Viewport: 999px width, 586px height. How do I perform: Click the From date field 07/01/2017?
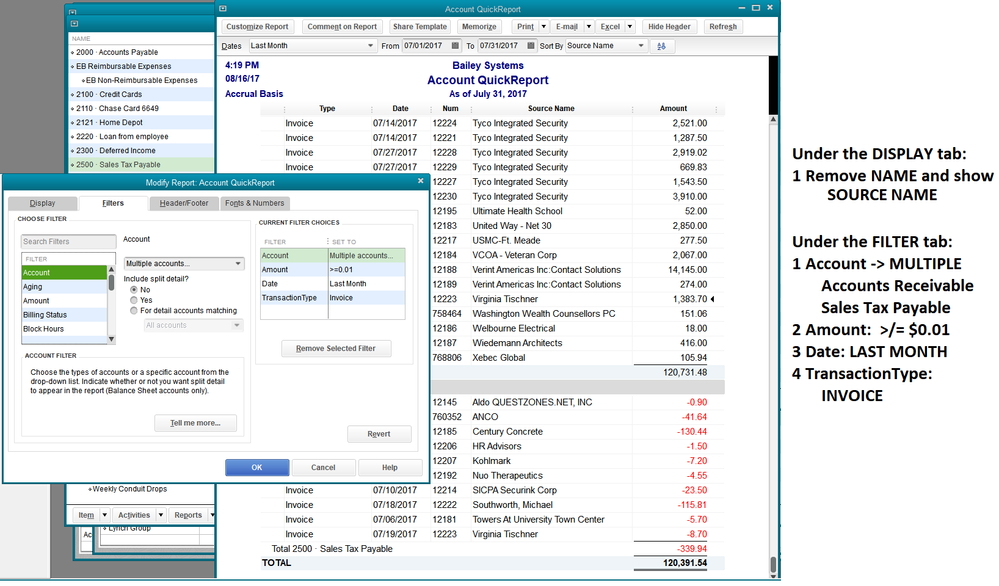point(426,46)
